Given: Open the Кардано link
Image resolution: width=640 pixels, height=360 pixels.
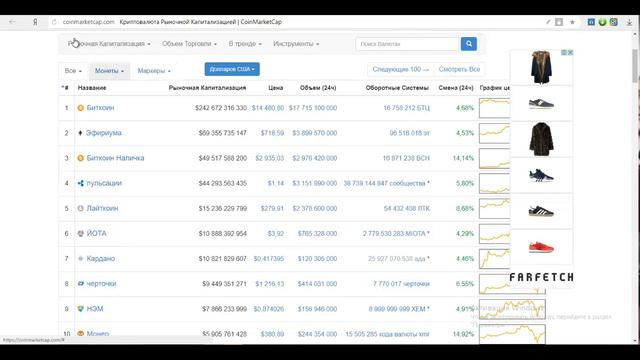Looking at the screenshot, I should tap(101, 258).
